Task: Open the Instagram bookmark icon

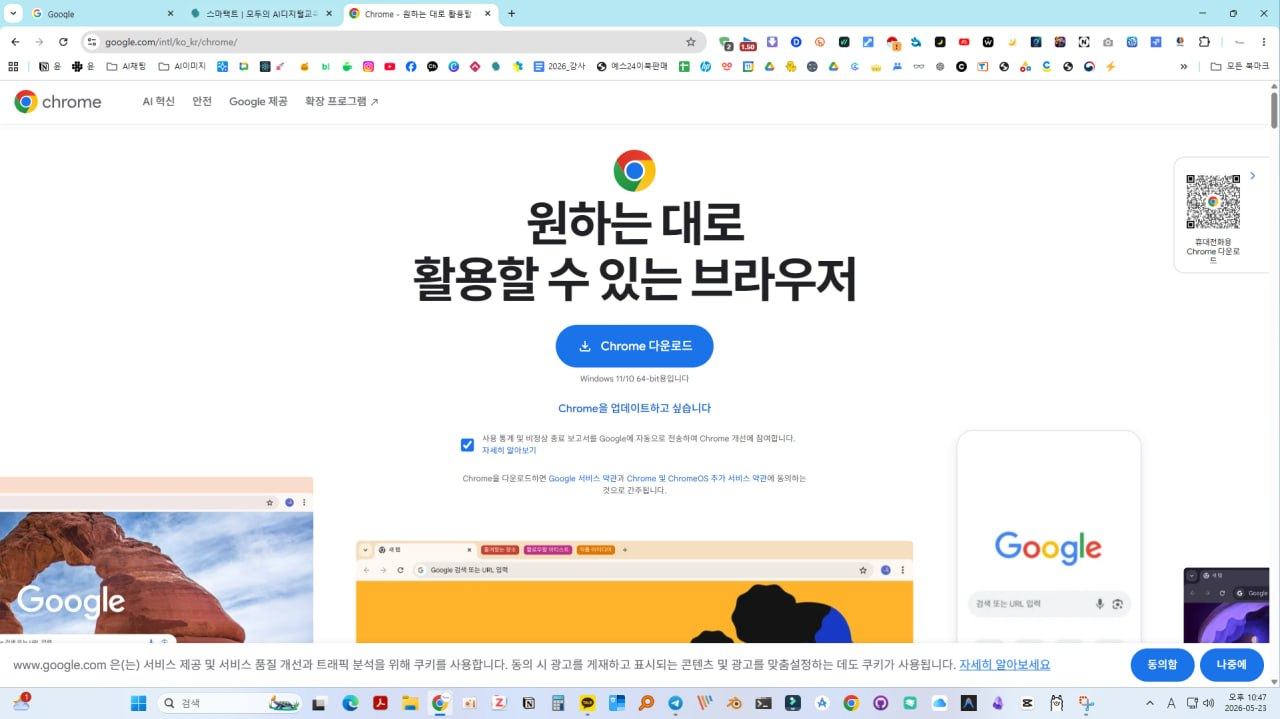Action: 368,66
